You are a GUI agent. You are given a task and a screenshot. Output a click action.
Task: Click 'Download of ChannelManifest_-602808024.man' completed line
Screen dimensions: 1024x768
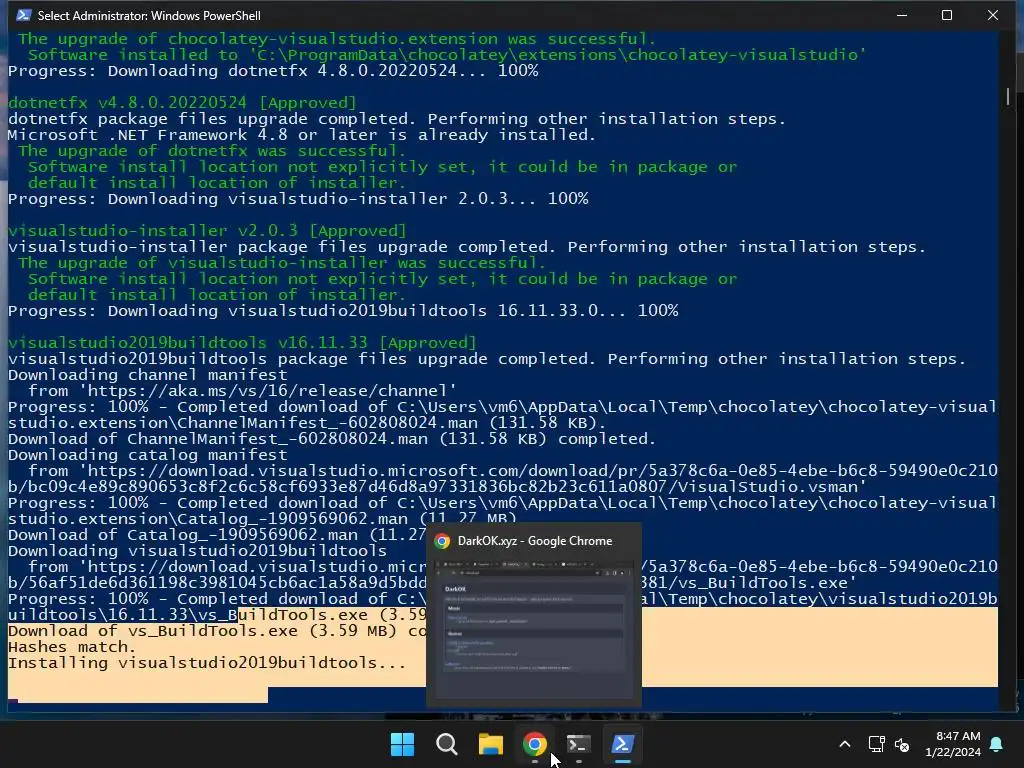(332, 439)
